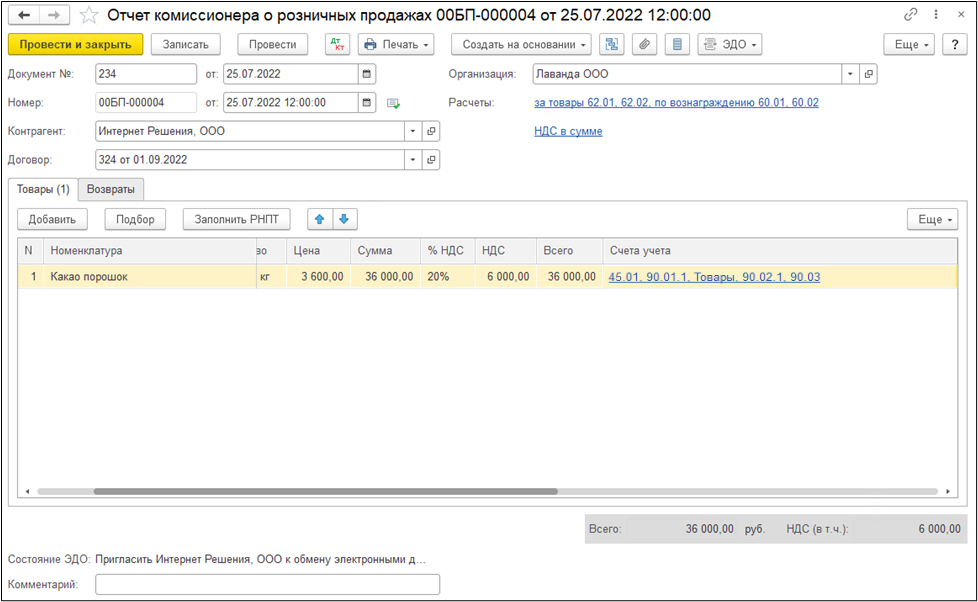Select the unit cell кг
The height and width of the screenshot is (602, 978).
tap(271, 276)
